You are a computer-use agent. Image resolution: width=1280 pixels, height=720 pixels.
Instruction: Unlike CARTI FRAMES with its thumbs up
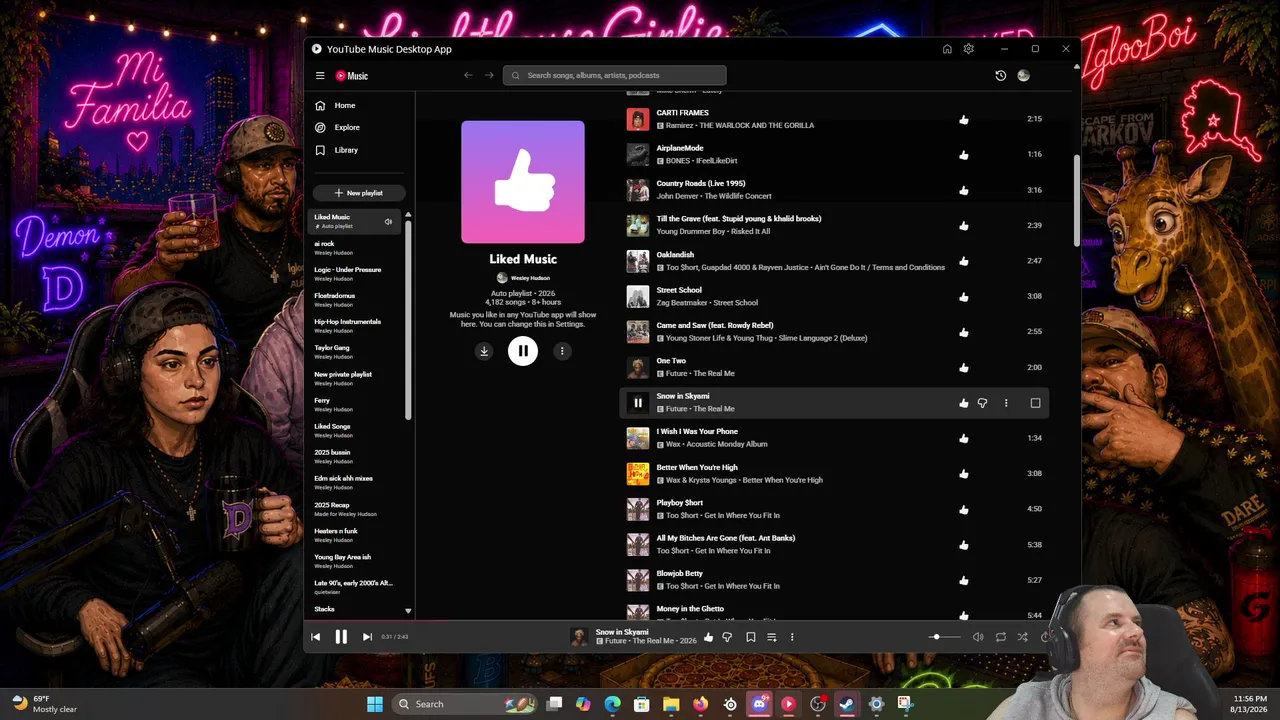[x=964, y=120]
